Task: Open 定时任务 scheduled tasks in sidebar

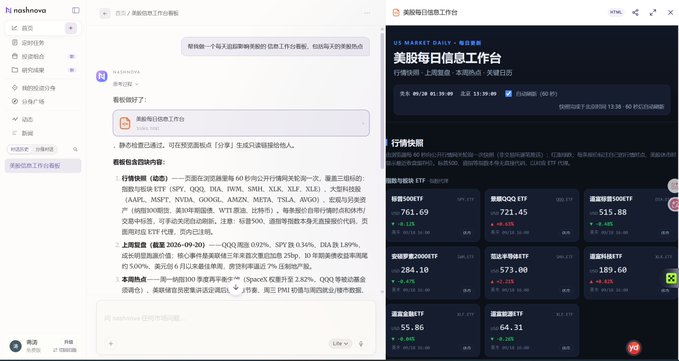Action: [42, 42]
